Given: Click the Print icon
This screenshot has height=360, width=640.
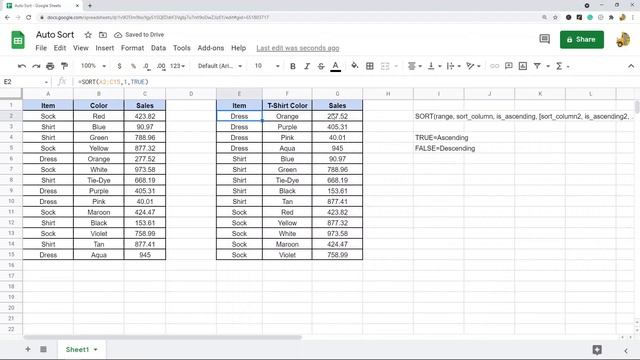Looking at the screenshot, I should (50, 66).
